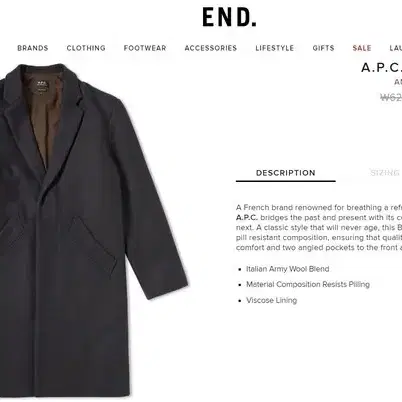
Task: Click the END. logo
Action: coord(229,17)
